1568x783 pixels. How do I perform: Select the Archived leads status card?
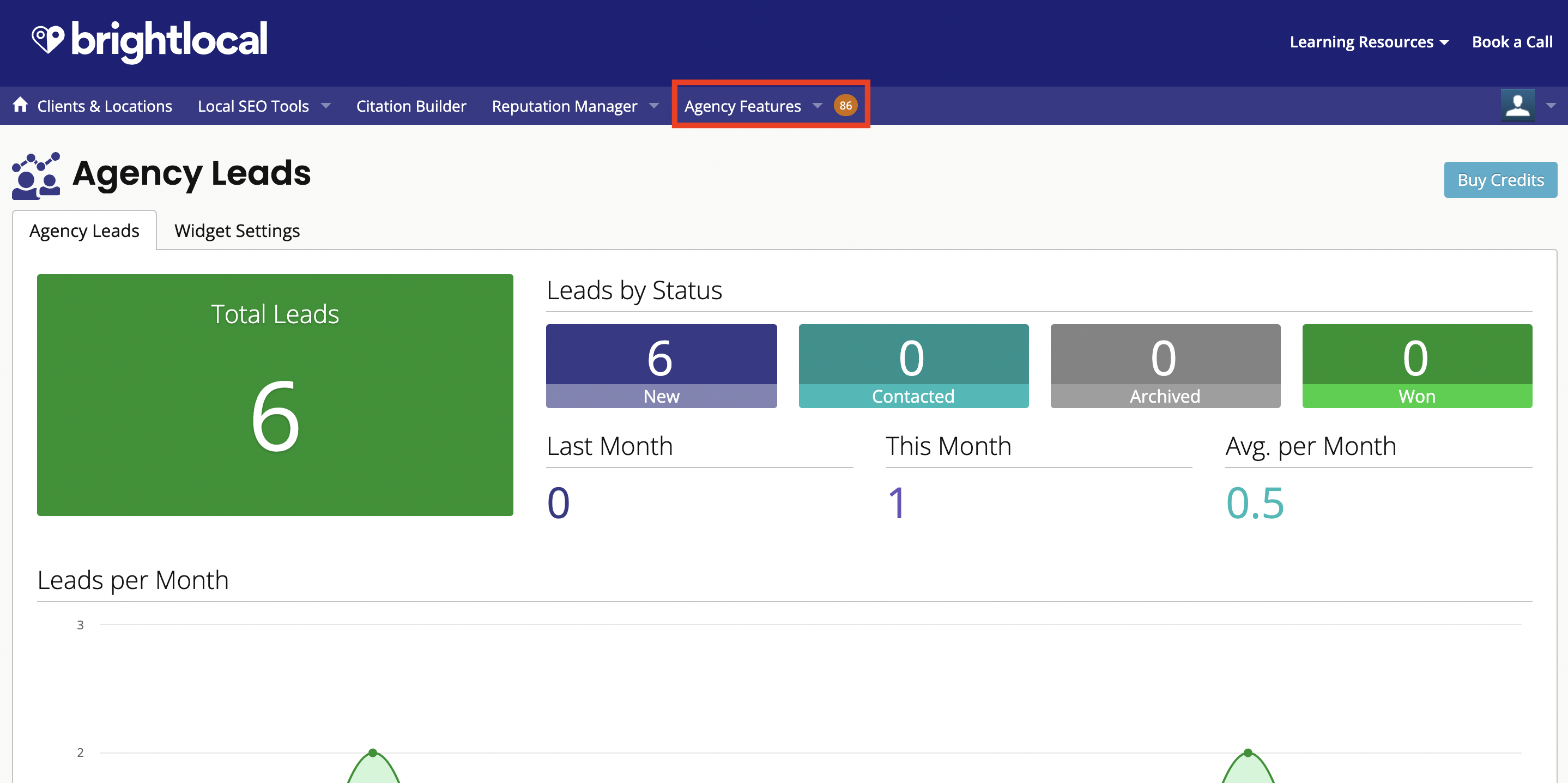pos(1165,366)
